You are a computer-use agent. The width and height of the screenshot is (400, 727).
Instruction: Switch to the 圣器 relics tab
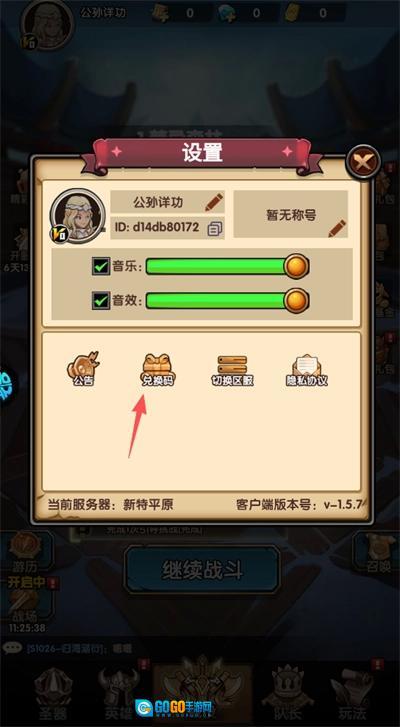tap(52, 688)
